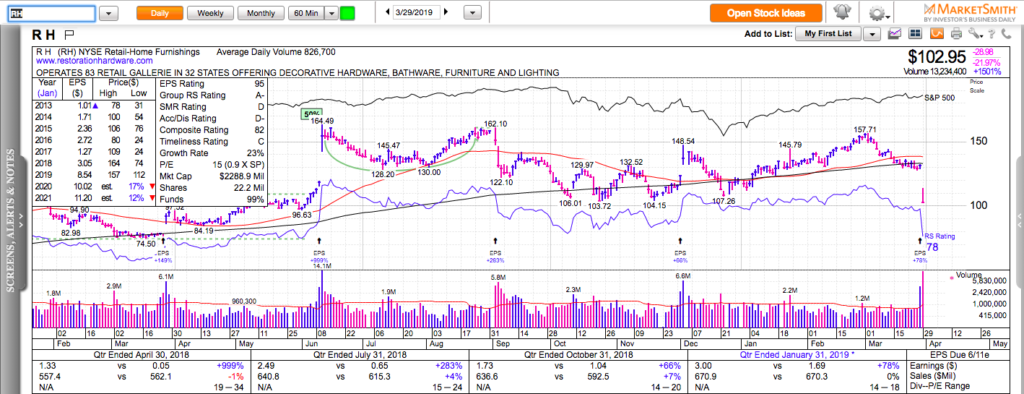Open the 60 Min interval dropdown arrow
This screenshot has width=1024, height=394.
331,13
